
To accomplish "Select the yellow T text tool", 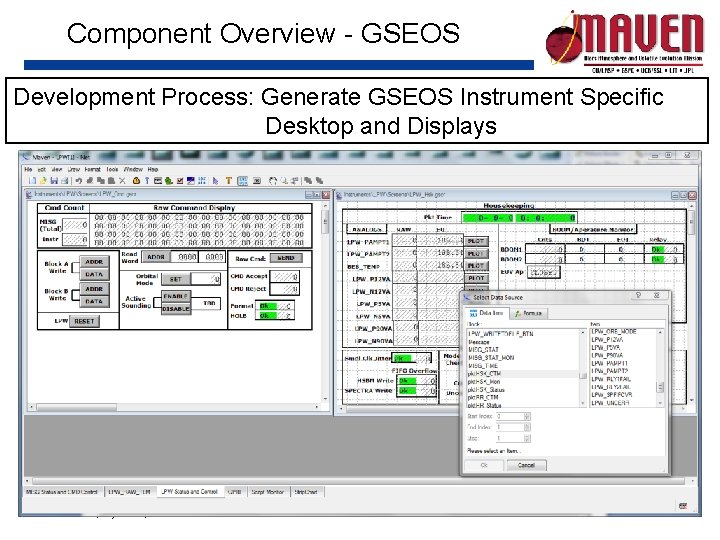I will pyautogui.click(x=229, y=181).
